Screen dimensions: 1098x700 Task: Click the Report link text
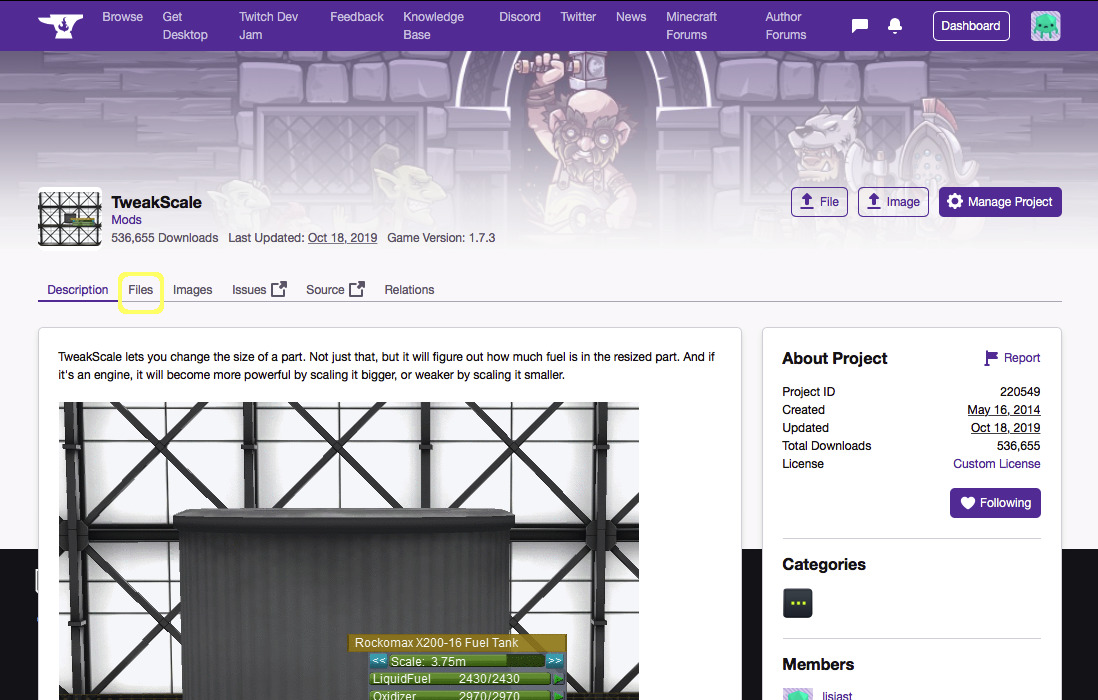(1022, 358)
